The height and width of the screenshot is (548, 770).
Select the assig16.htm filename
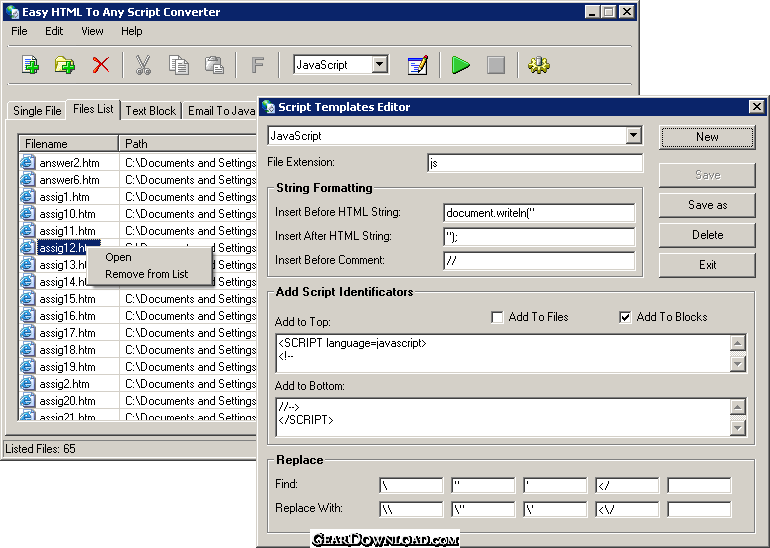(x=67, y=316)
